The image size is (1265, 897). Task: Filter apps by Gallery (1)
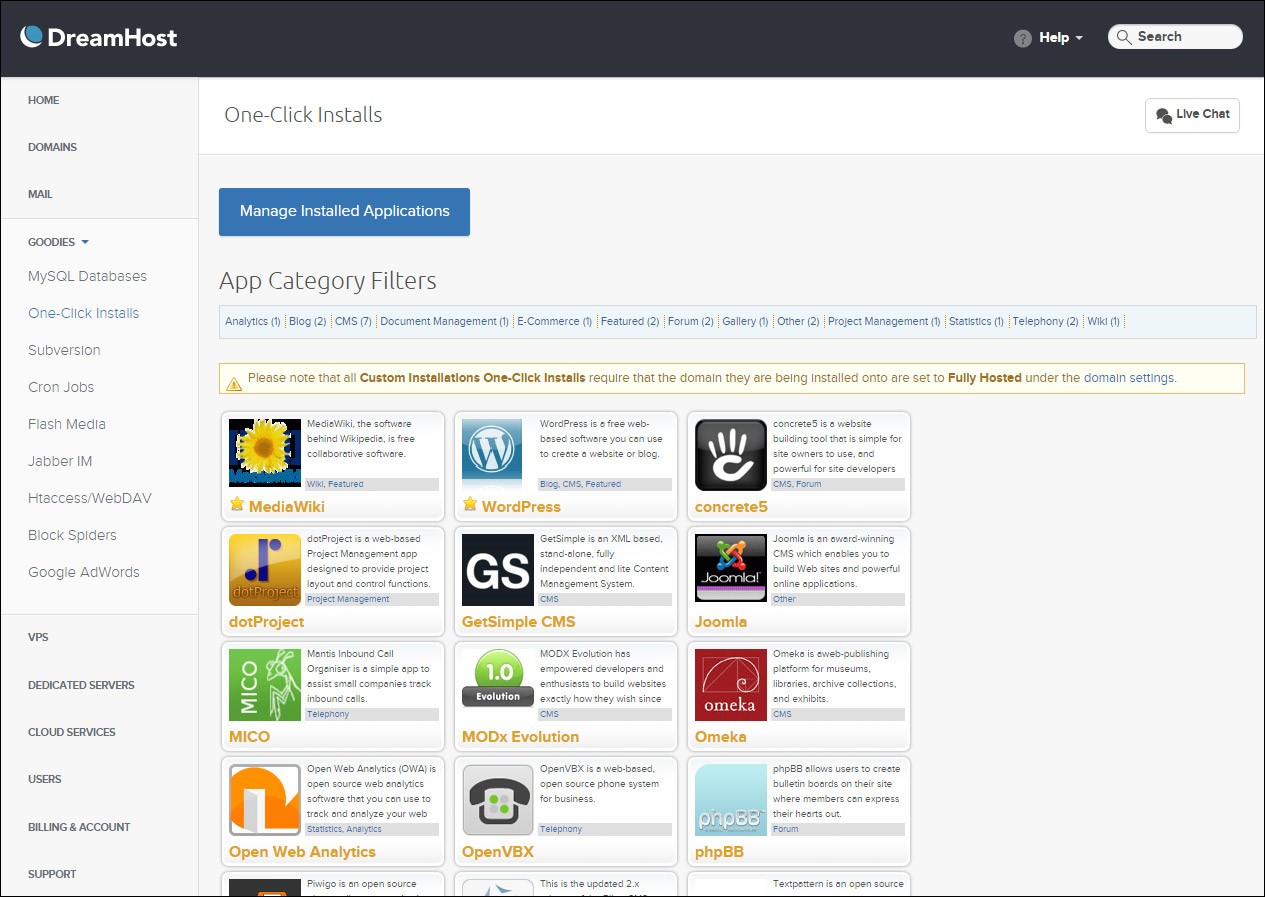tap(745, 321)
